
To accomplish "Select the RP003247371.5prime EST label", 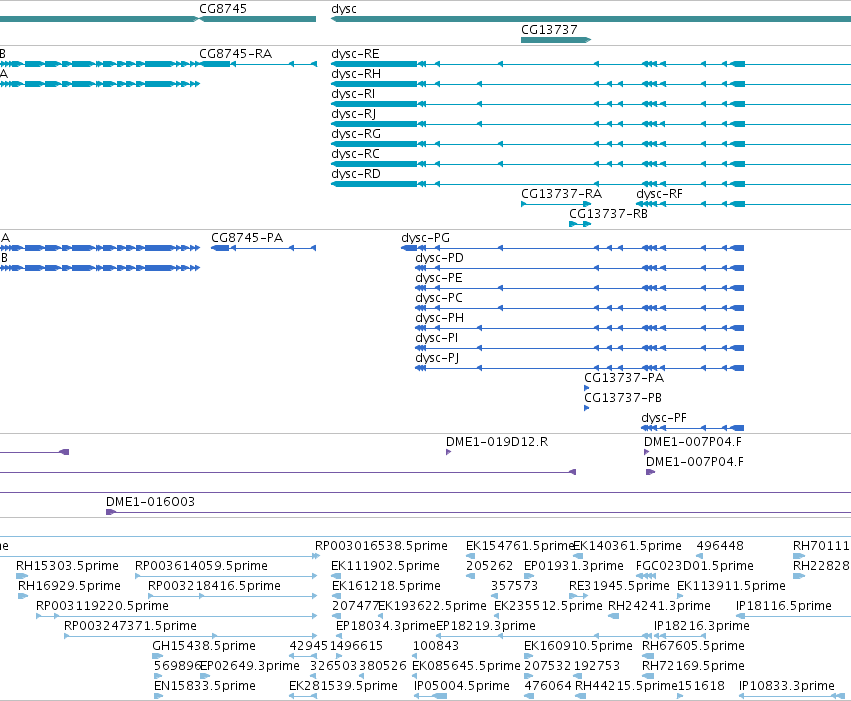I will pos(130,626).
